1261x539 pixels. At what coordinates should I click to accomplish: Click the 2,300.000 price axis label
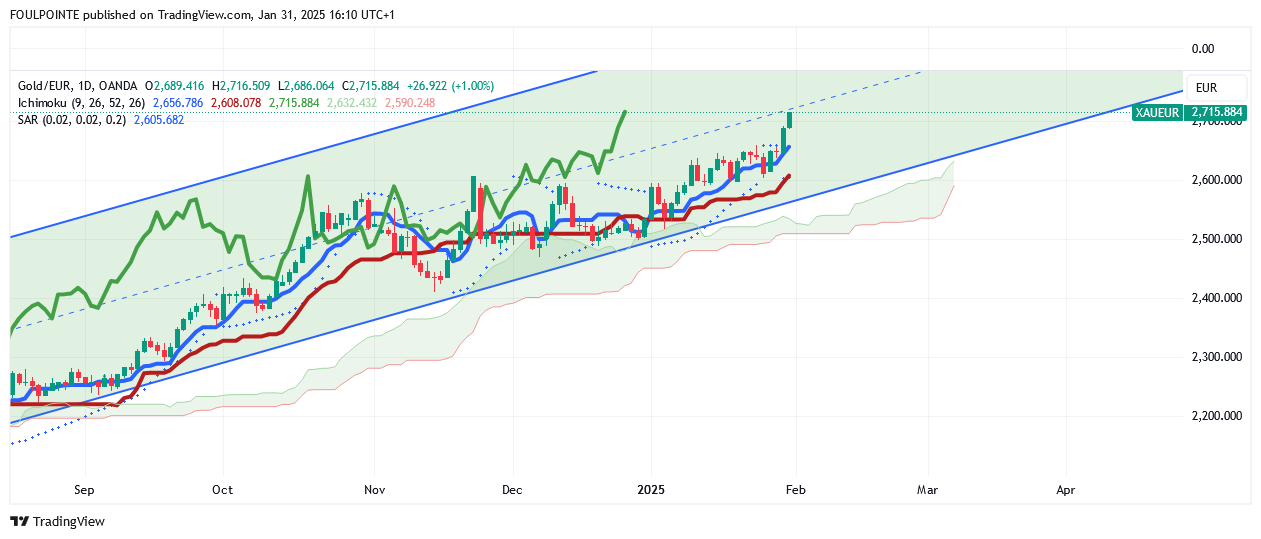coord(1216,357)
